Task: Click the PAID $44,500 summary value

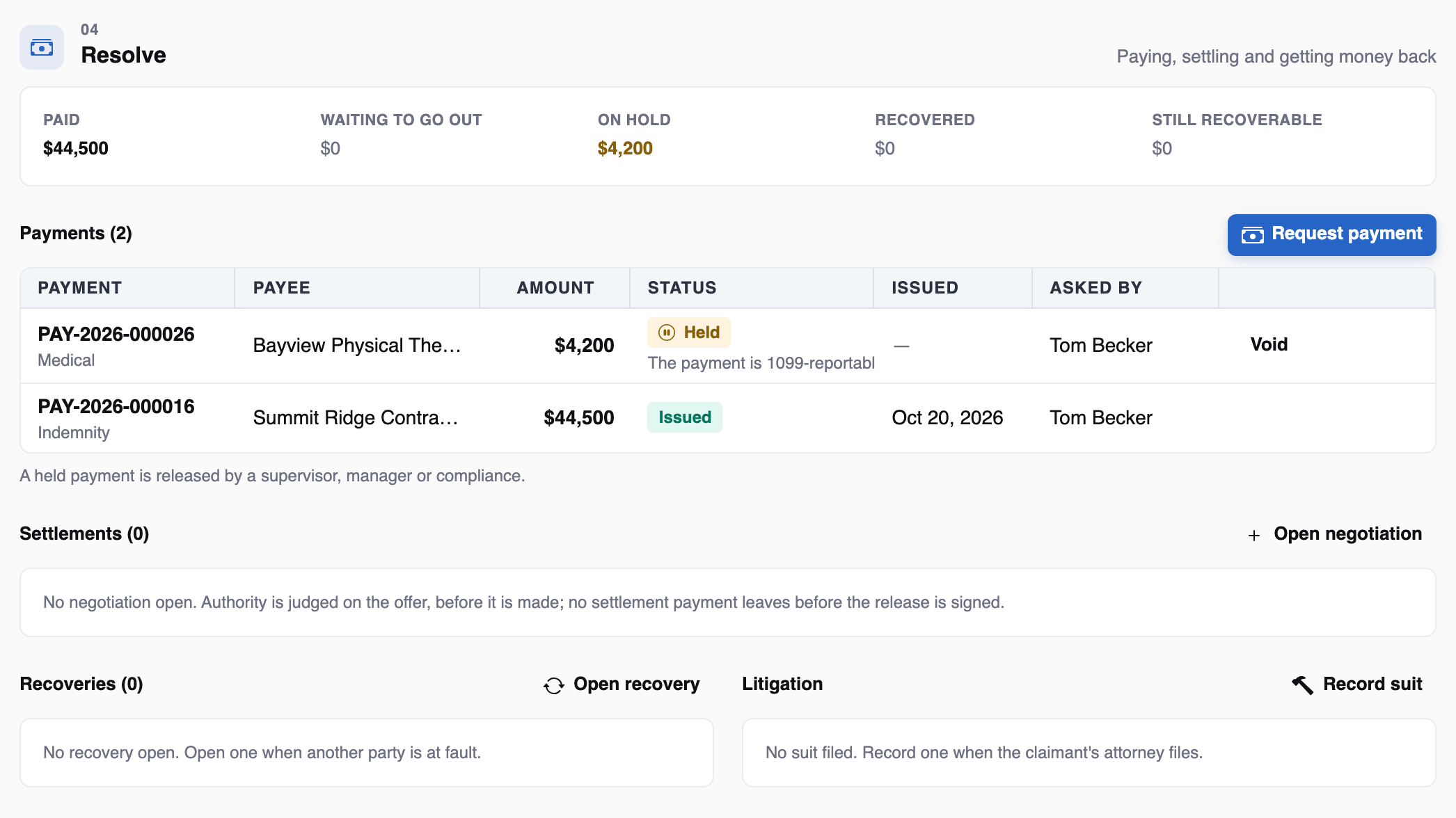Action: pos(76,148)
